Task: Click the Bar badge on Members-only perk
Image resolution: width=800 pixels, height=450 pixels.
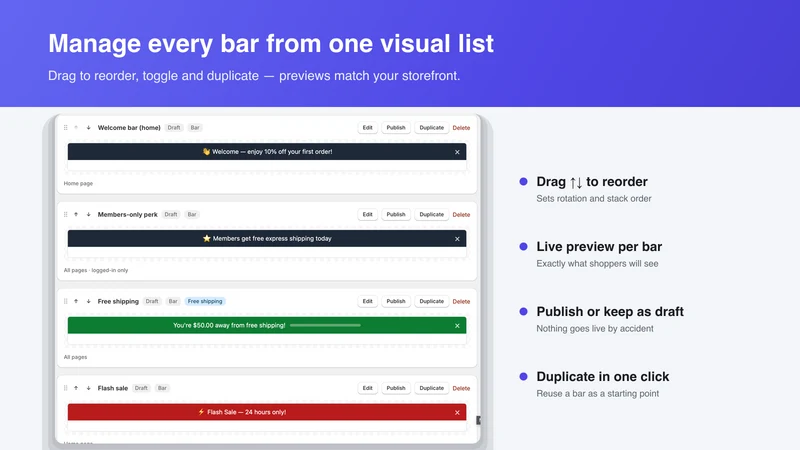Action: coord(192,214)
